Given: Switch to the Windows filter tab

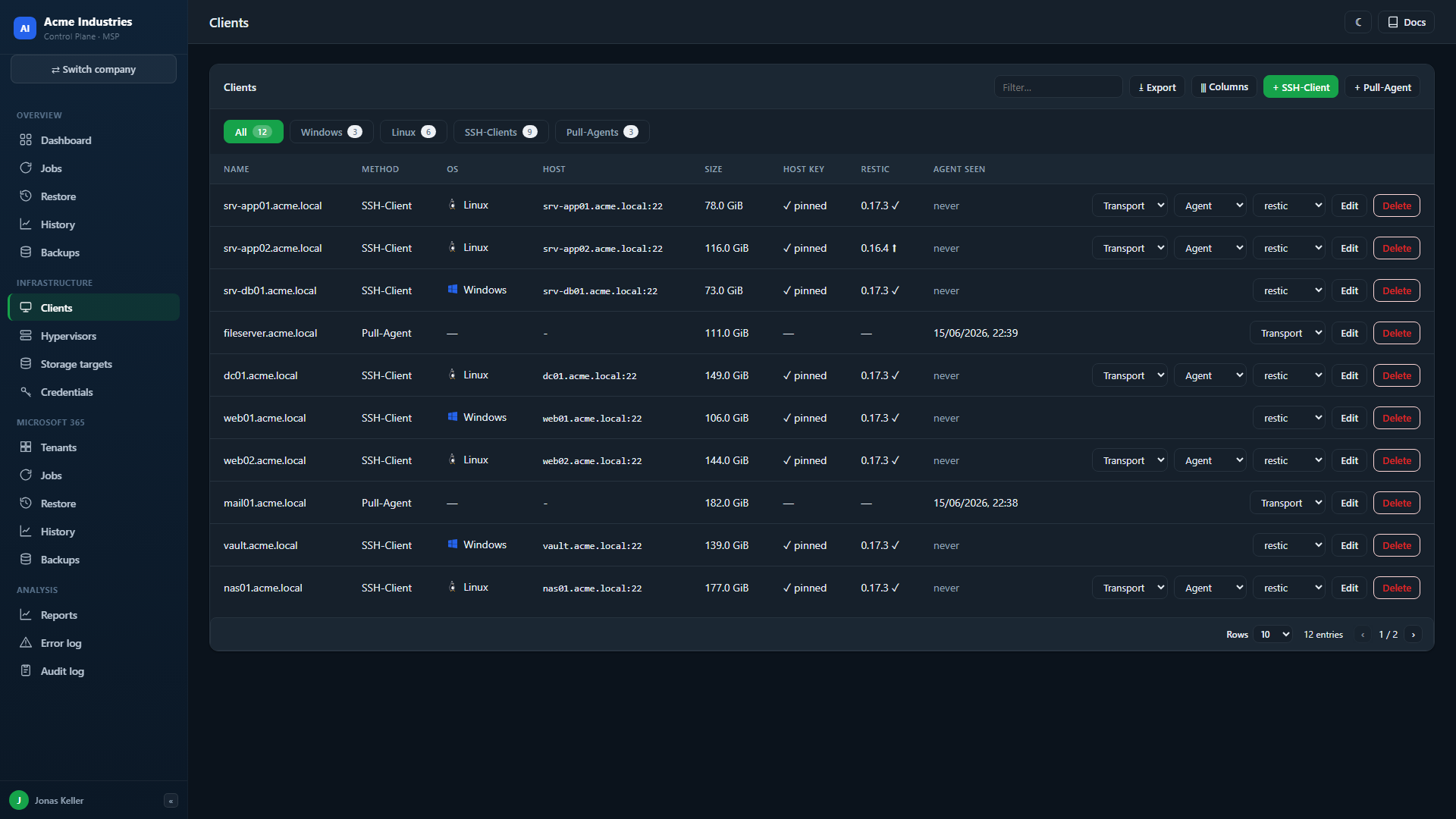Looking at the screenshot, I should click(x=331, y=132).
